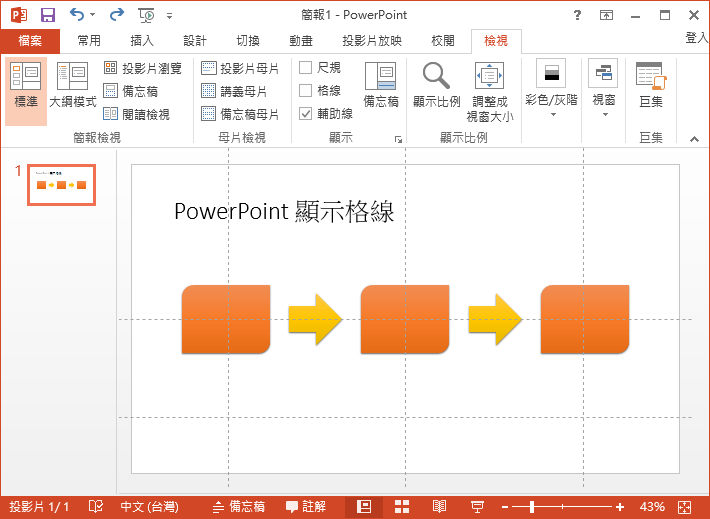
Task: Open the 顯示 group dialog launcher
Action: tap(398, 139)
